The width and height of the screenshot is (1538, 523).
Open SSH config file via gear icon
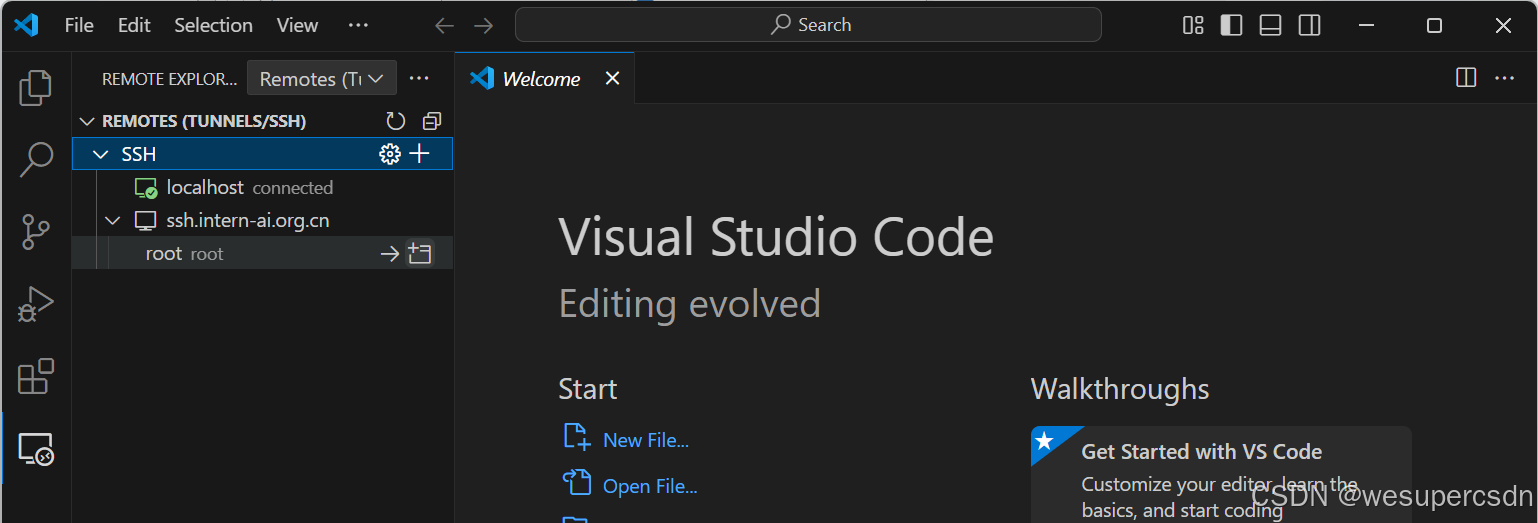click(x=389, y=154)
